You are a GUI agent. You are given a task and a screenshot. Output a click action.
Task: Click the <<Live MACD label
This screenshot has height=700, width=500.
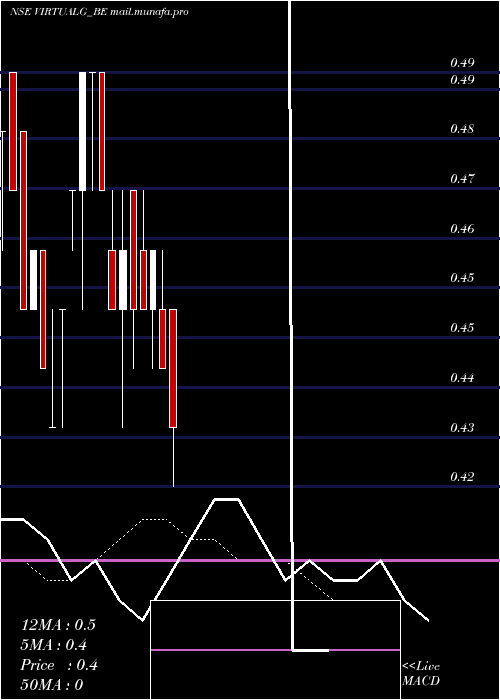(x=421, y=674)
